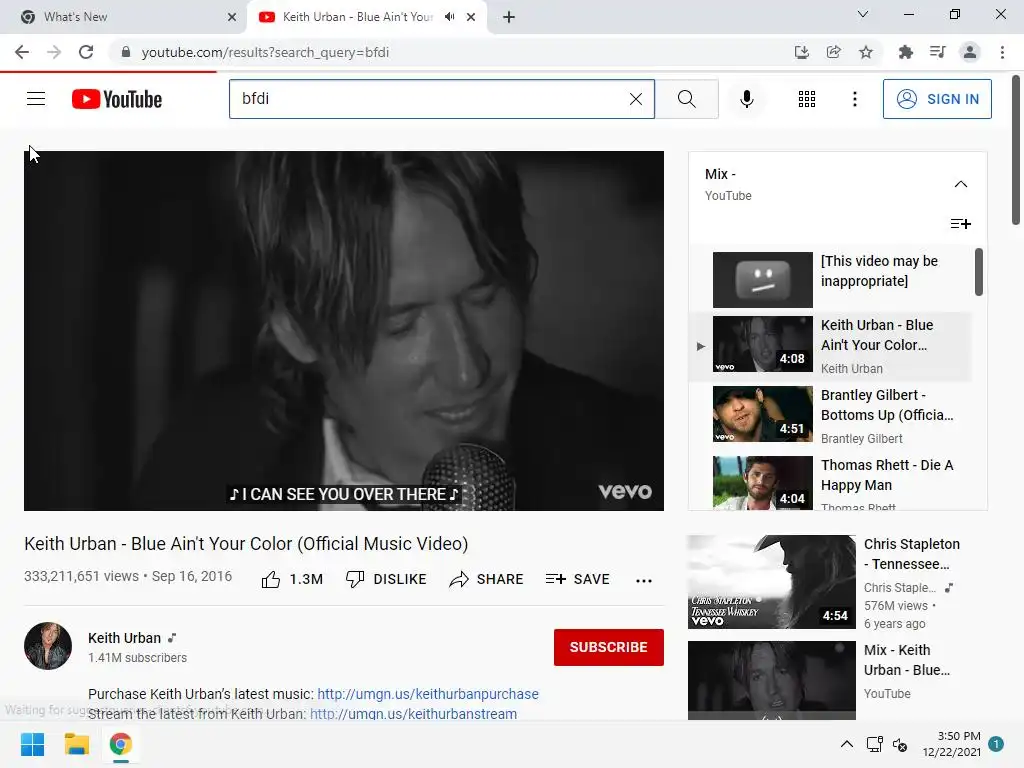Open File Explorer from taskbar
1024x768 pixels.
click(x=76, y=744)
